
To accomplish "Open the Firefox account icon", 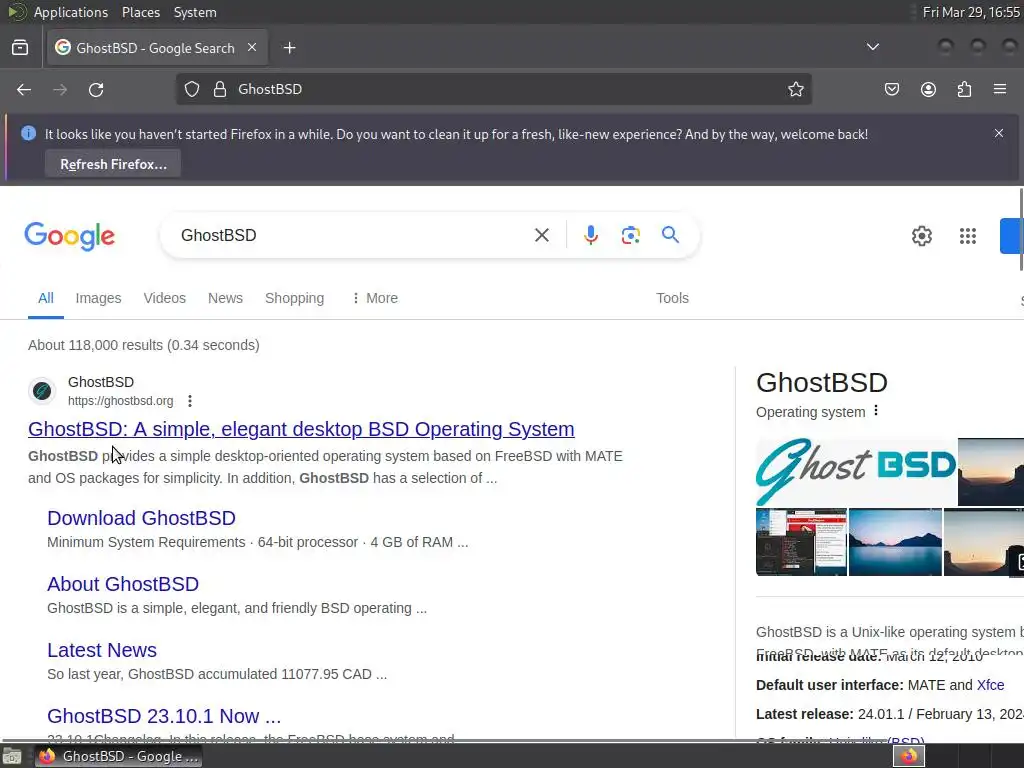I will 928,89.
